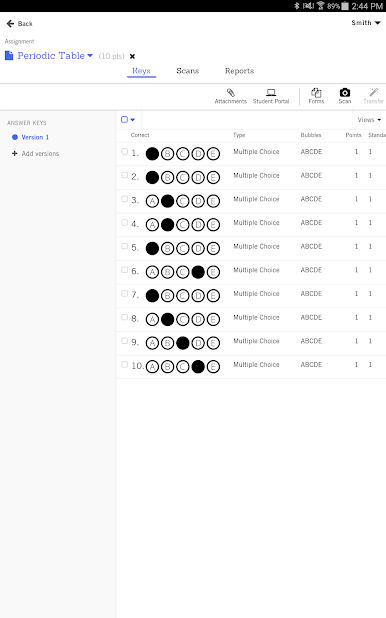Mark bubble C for question 8

tap(183, 319)
